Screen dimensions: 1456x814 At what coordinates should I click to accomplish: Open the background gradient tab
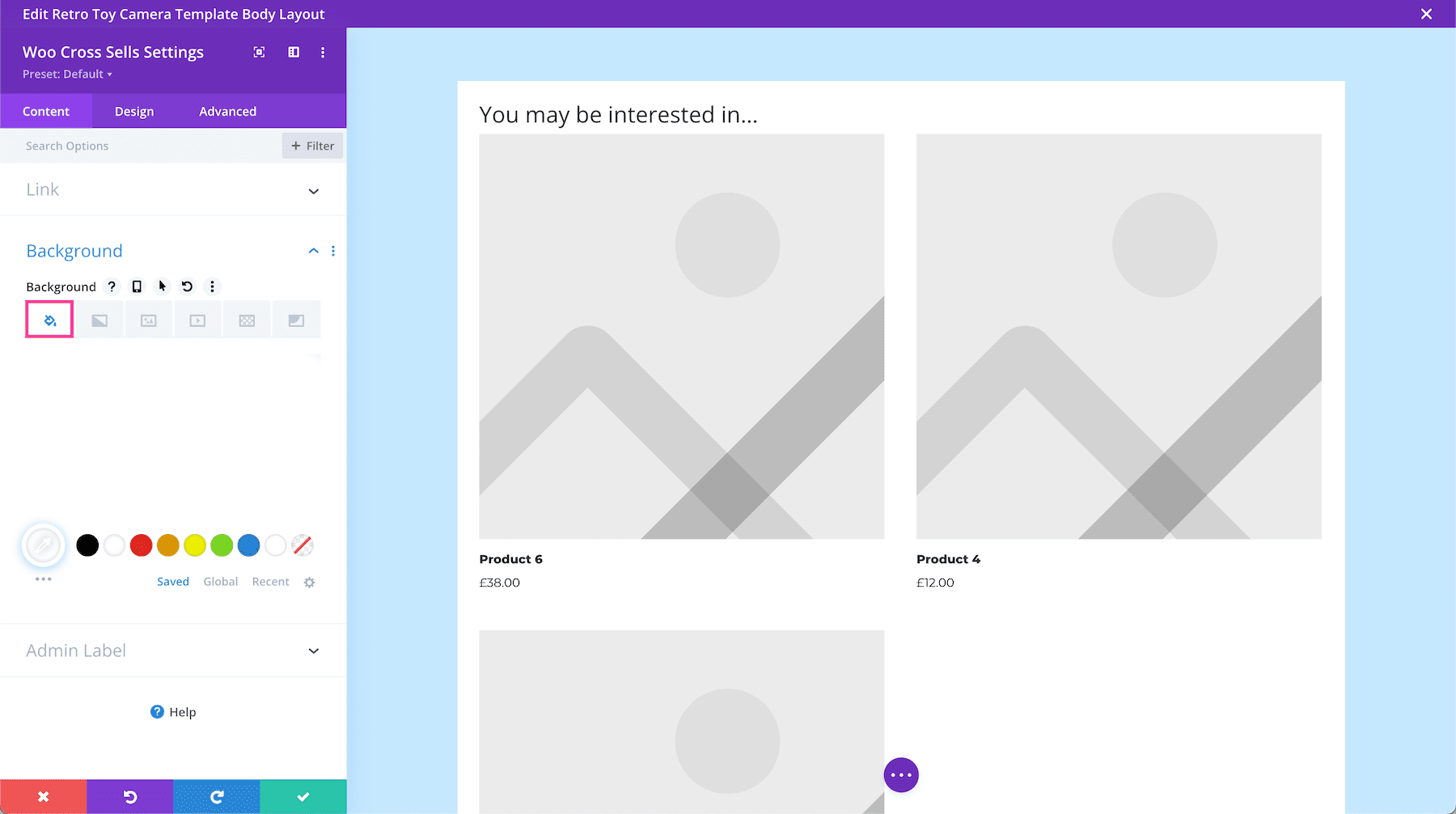pyautogui.click(x=99, y=319)
